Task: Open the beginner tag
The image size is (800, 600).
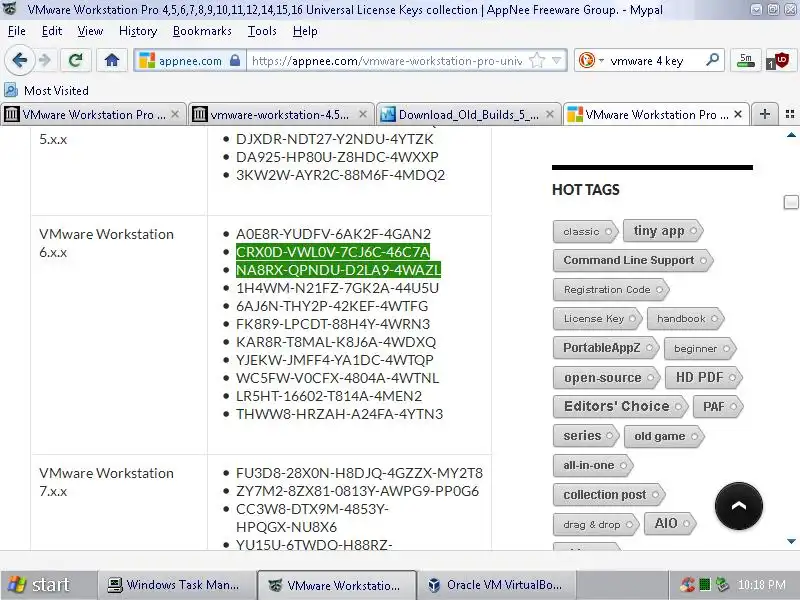Action: coord(699,348)
